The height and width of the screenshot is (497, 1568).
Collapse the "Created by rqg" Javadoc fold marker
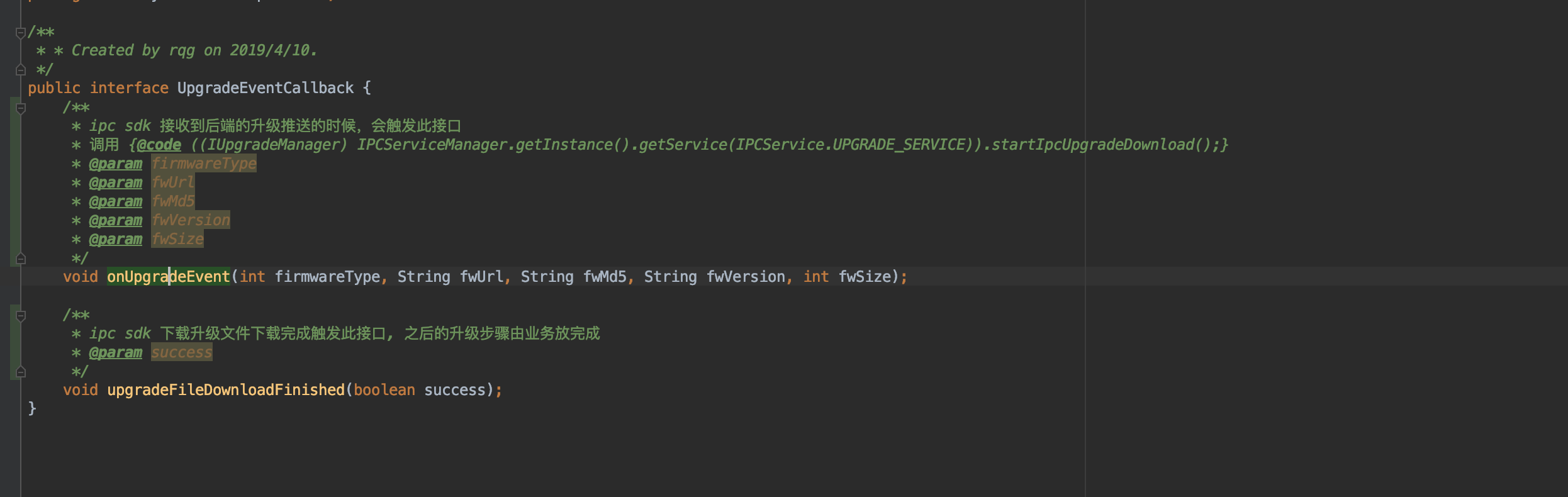20,32
